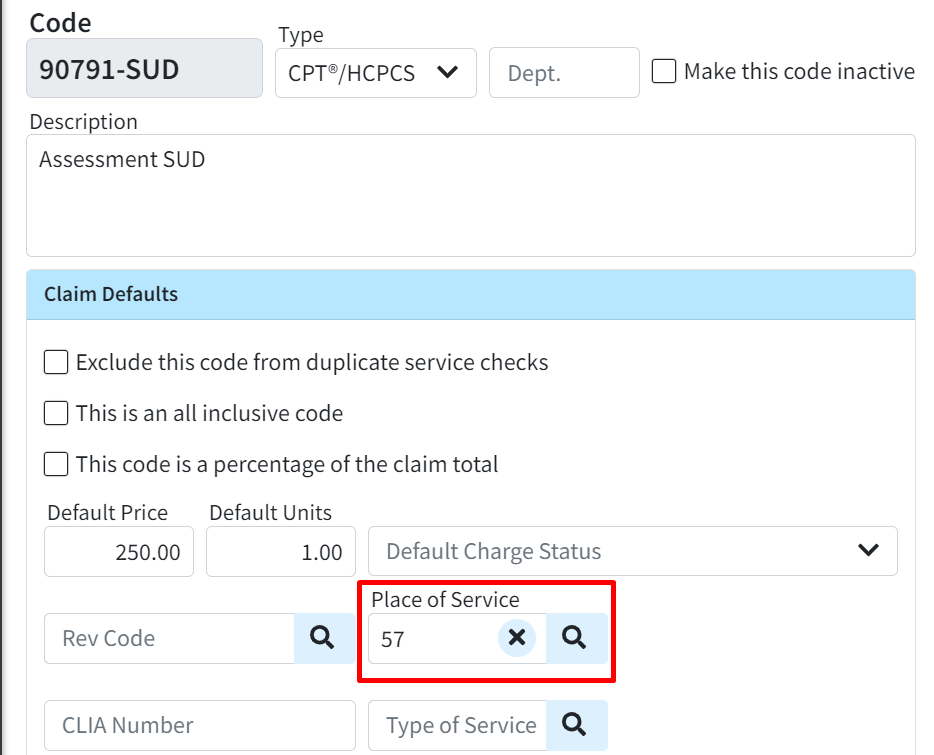Focus the Rev Code input field

coord(170,638)
